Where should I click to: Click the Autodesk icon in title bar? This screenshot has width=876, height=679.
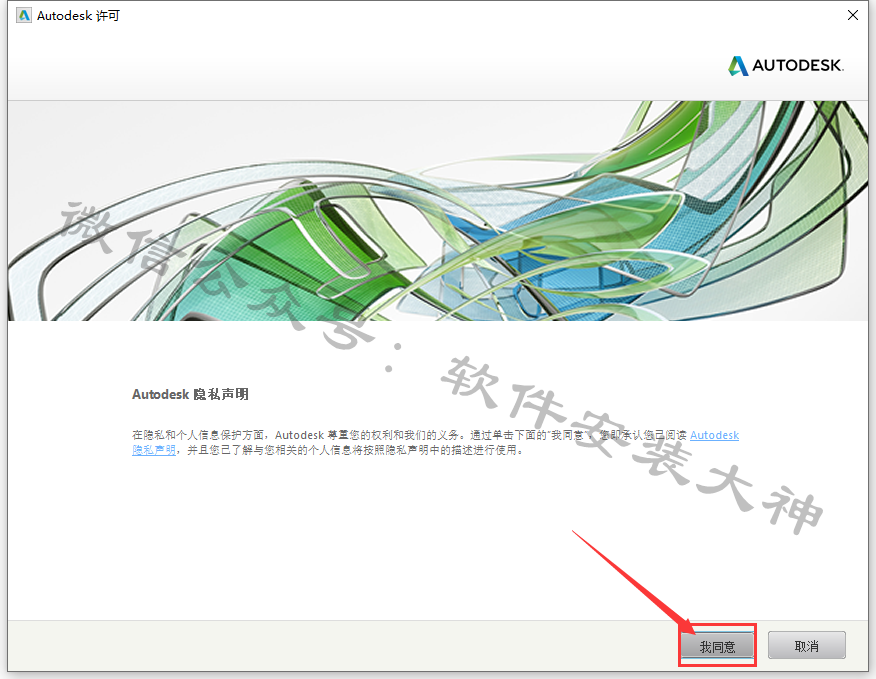point(24,15)
